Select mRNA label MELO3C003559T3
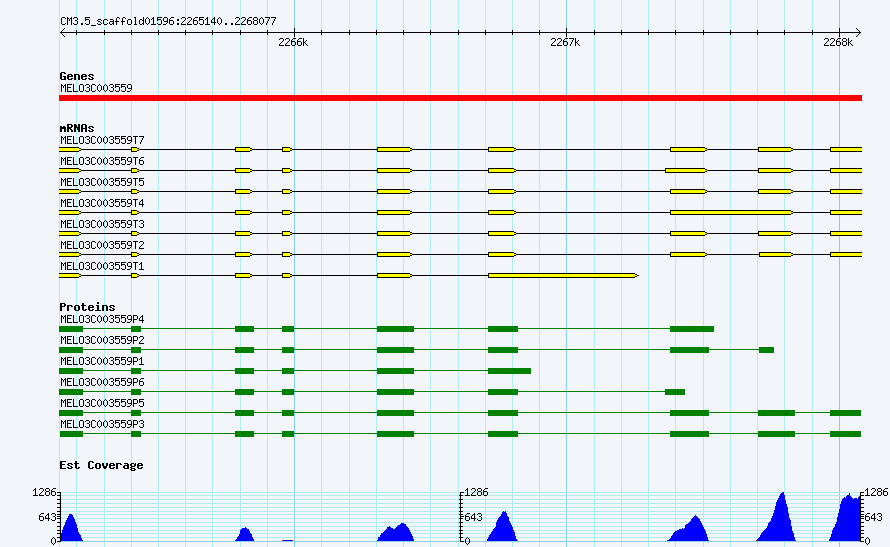 pyautogui.click(x=102, y=224)
